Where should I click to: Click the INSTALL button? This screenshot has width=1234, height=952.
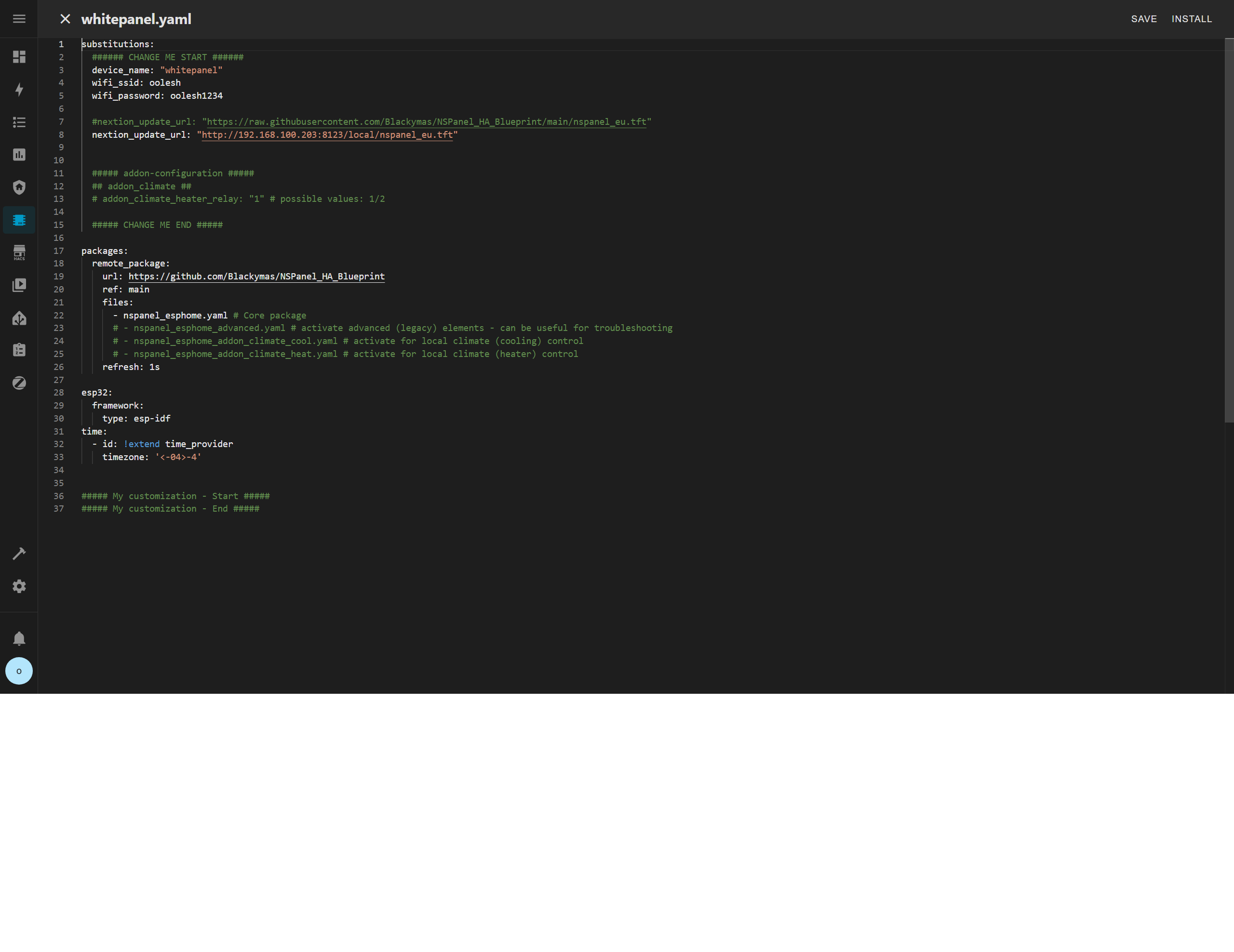coord(1192,19)
